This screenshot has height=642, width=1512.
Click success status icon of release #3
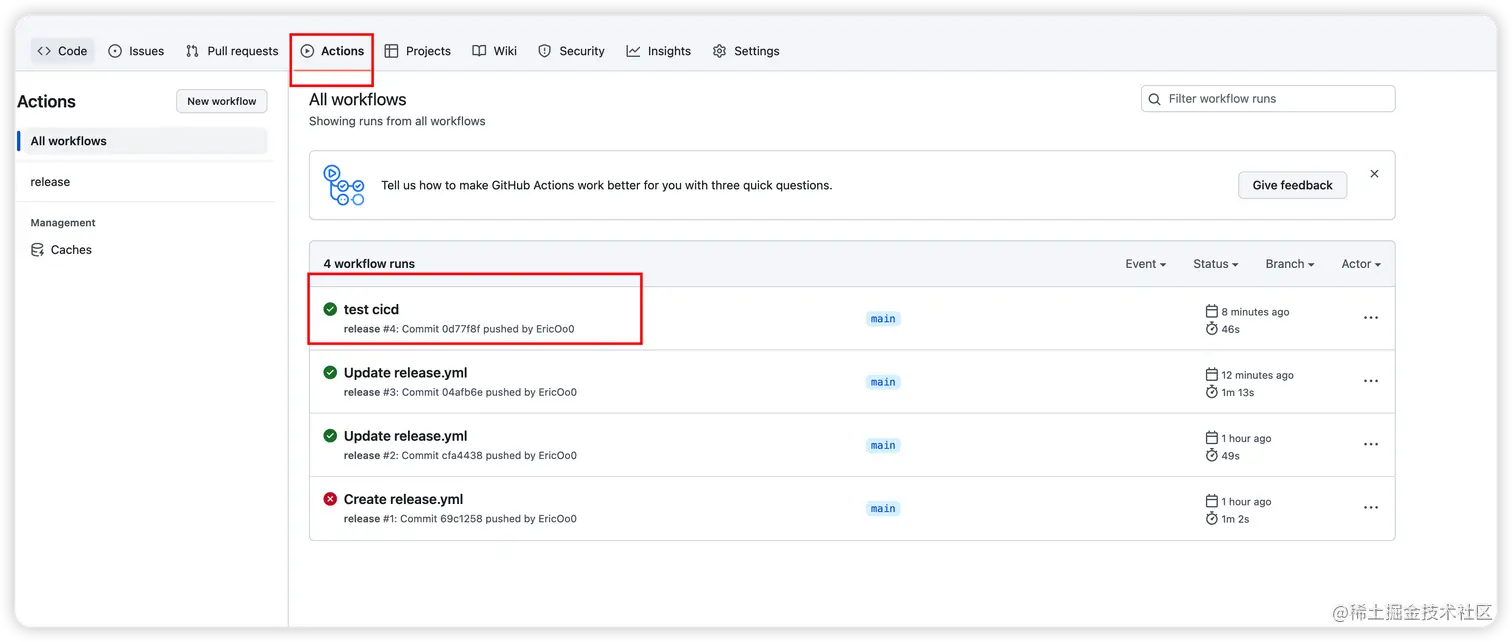coord(330,372)
